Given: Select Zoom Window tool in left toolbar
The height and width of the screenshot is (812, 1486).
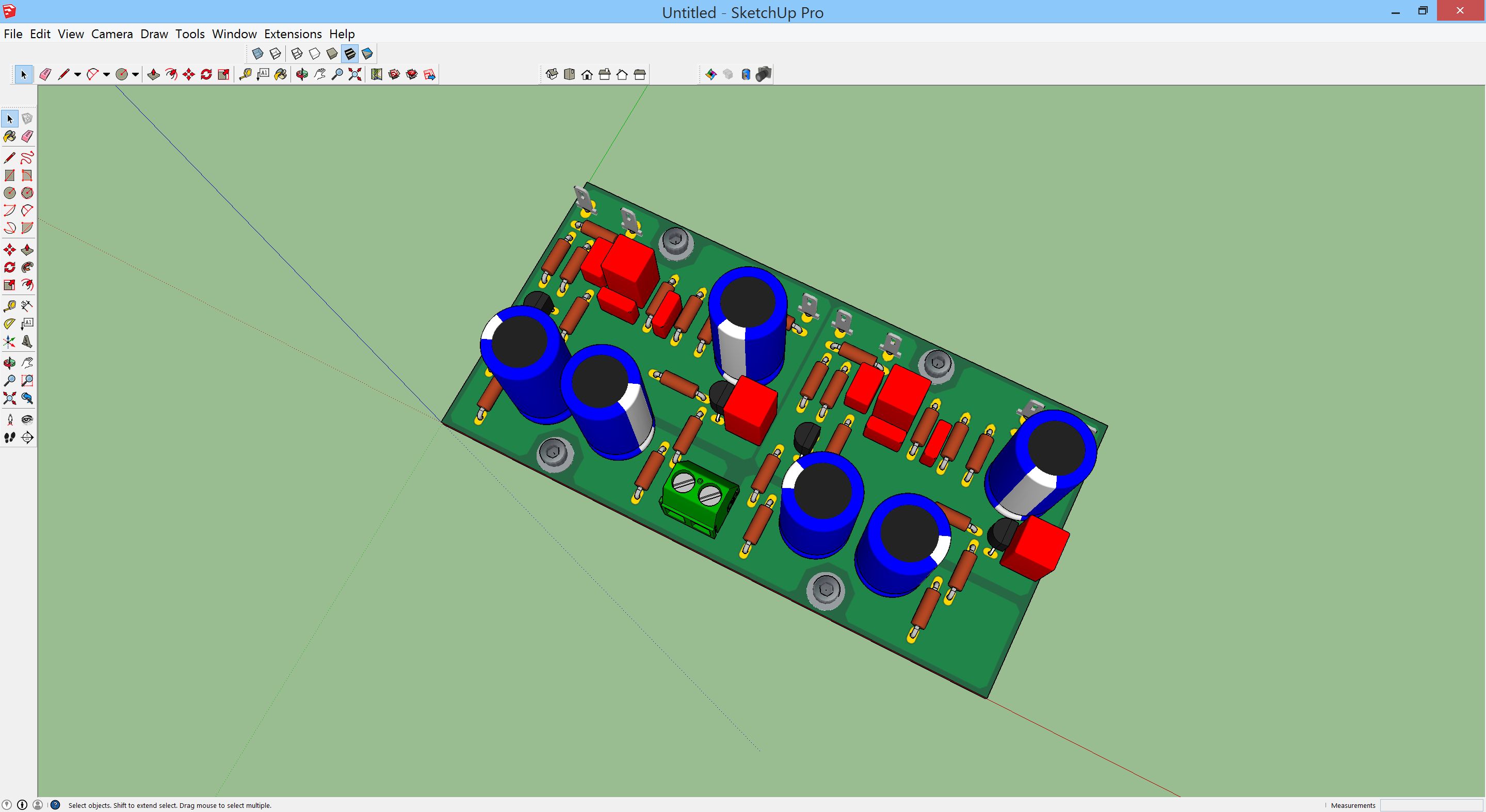Looking at the screenshot, I should 27,381.
